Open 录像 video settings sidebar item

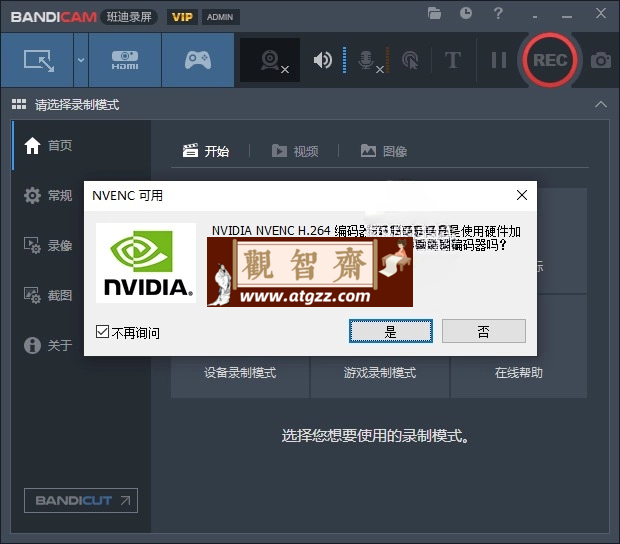[48, 246]
